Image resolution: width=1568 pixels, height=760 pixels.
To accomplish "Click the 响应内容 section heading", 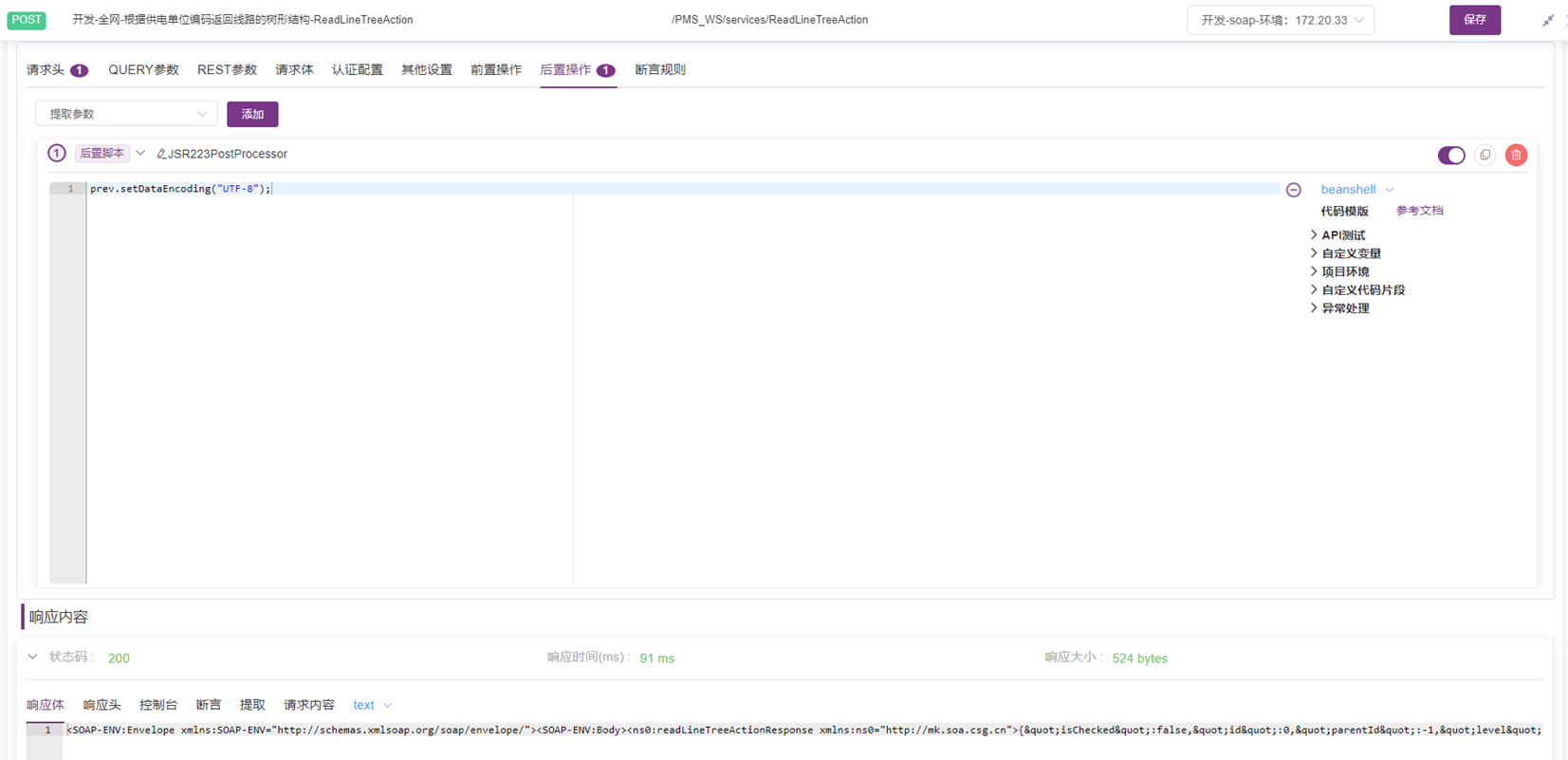I will coord(58,617).
